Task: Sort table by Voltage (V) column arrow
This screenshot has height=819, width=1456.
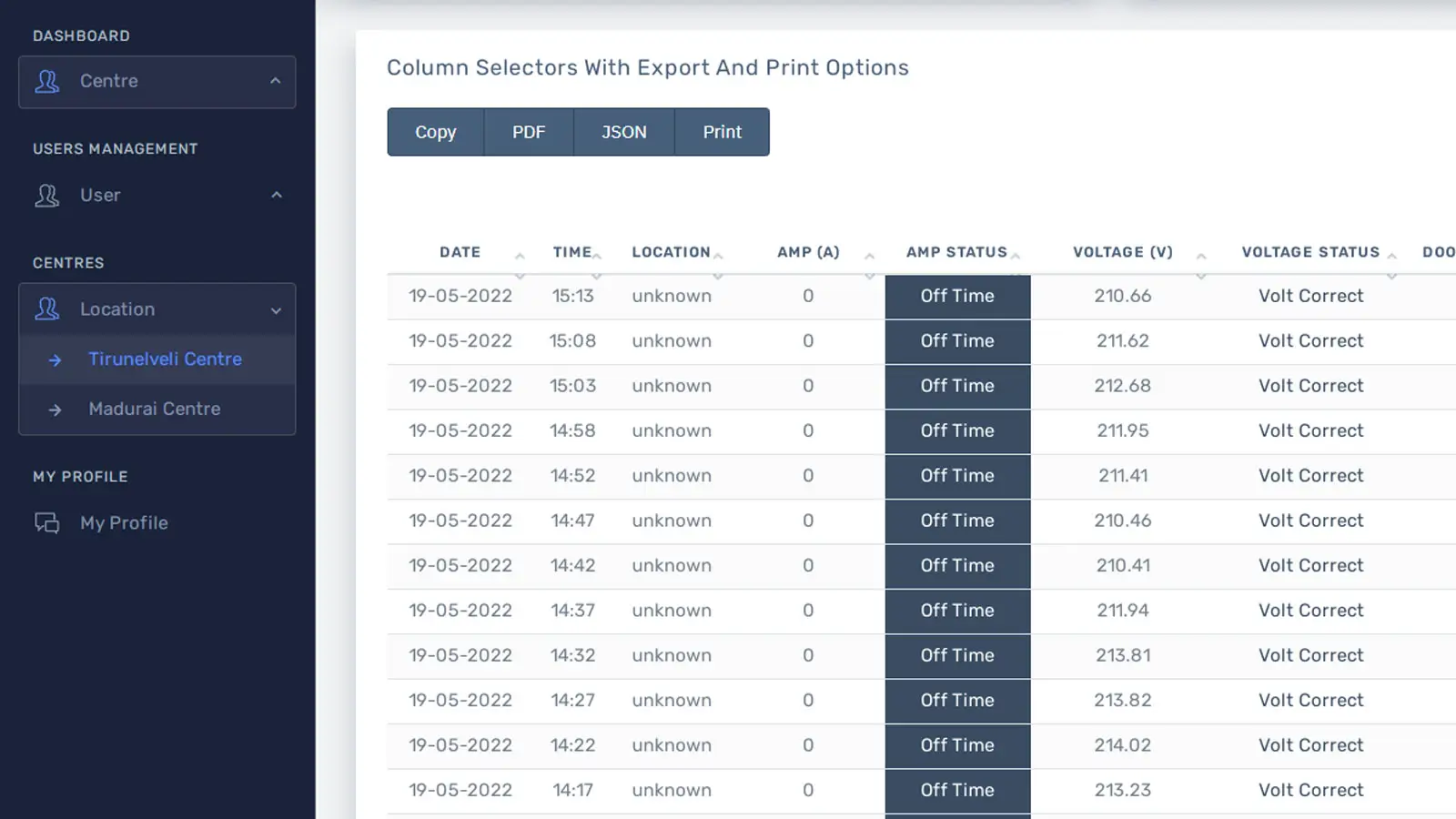Action: coord(1201,257)
